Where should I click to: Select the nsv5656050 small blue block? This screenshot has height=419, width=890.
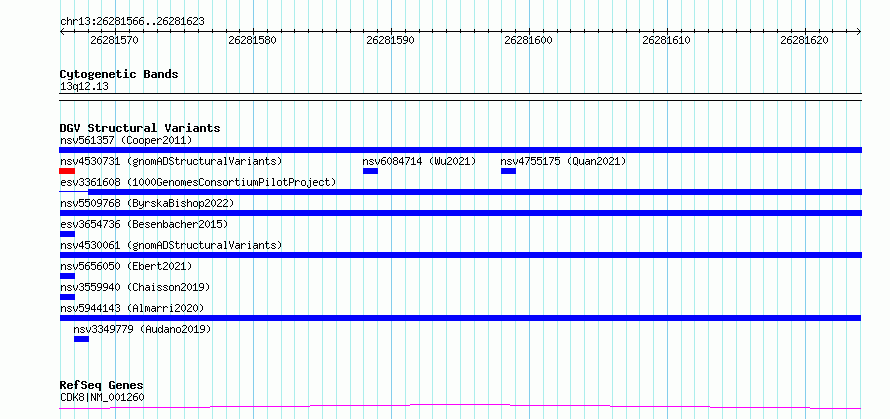pyautogui.click(x=67, y=276)
